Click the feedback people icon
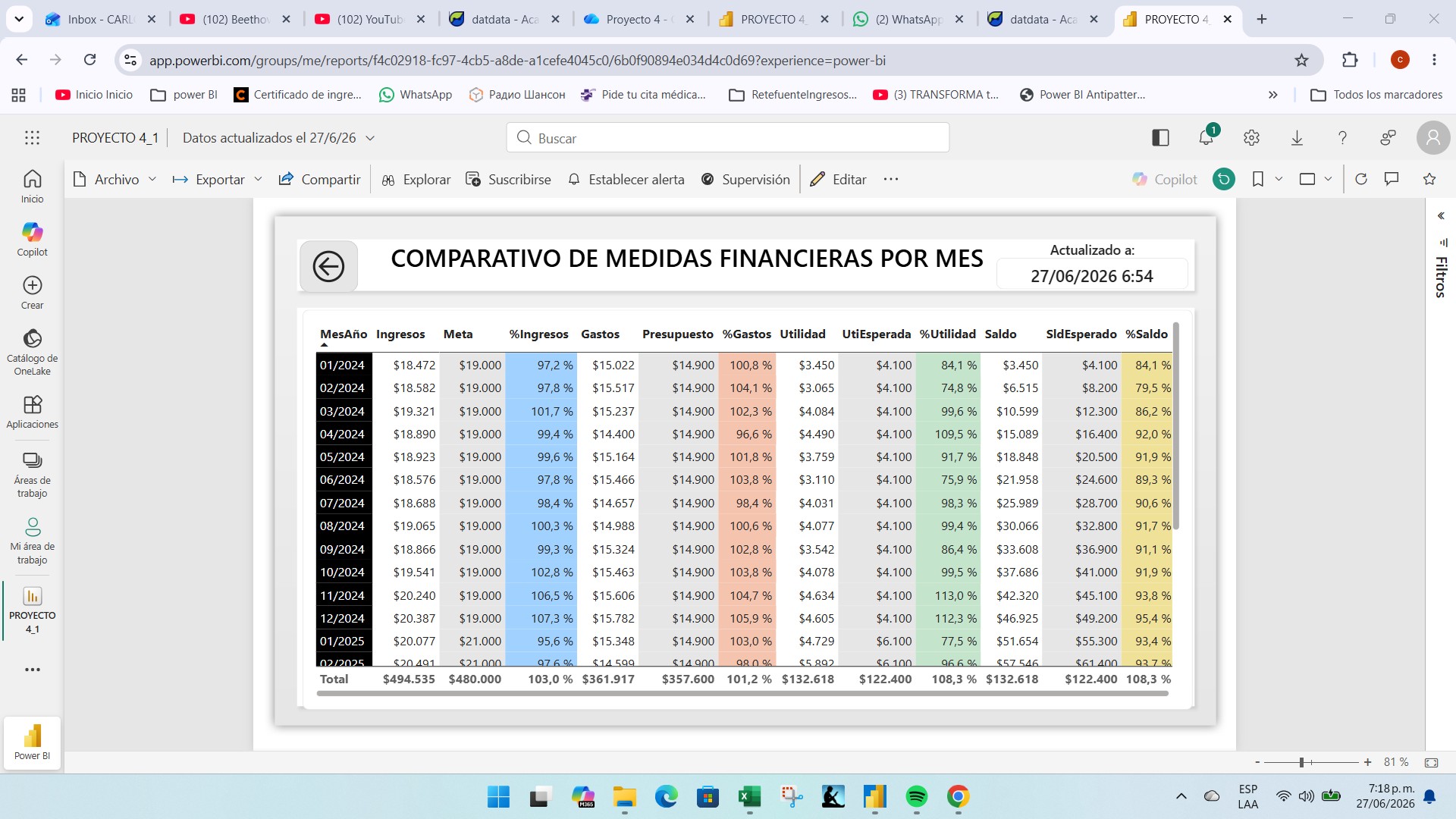Image resolution: width=1456 pixels, height=819 pixels. [1388, 137]
